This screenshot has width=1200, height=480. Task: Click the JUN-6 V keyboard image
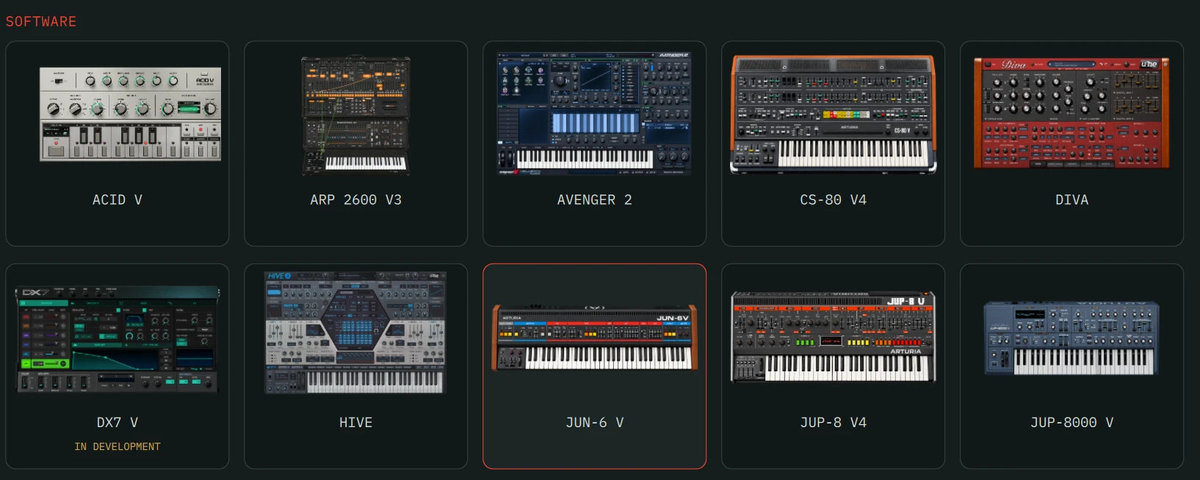594,339
